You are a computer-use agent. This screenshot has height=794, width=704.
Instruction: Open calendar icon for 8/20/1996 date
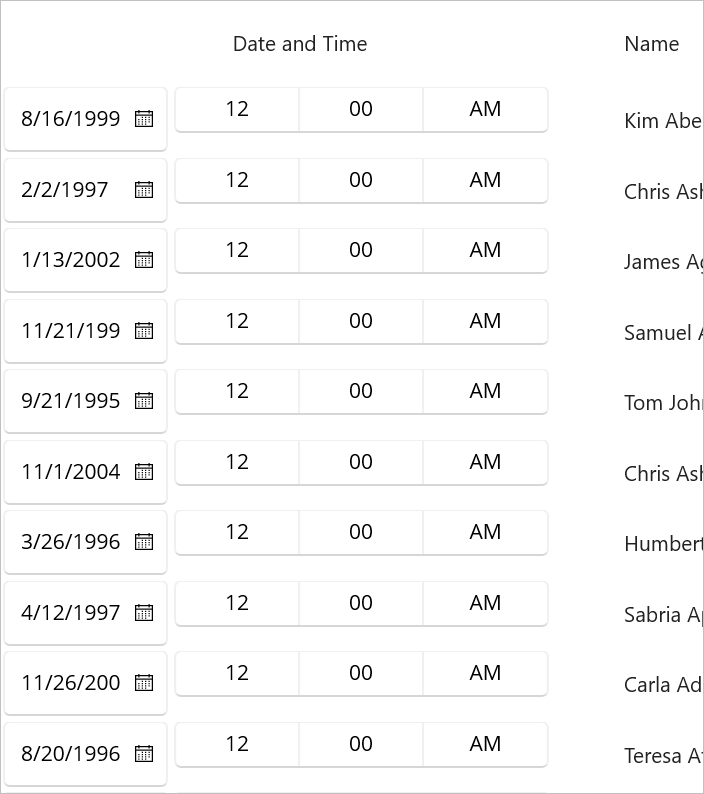144,753
